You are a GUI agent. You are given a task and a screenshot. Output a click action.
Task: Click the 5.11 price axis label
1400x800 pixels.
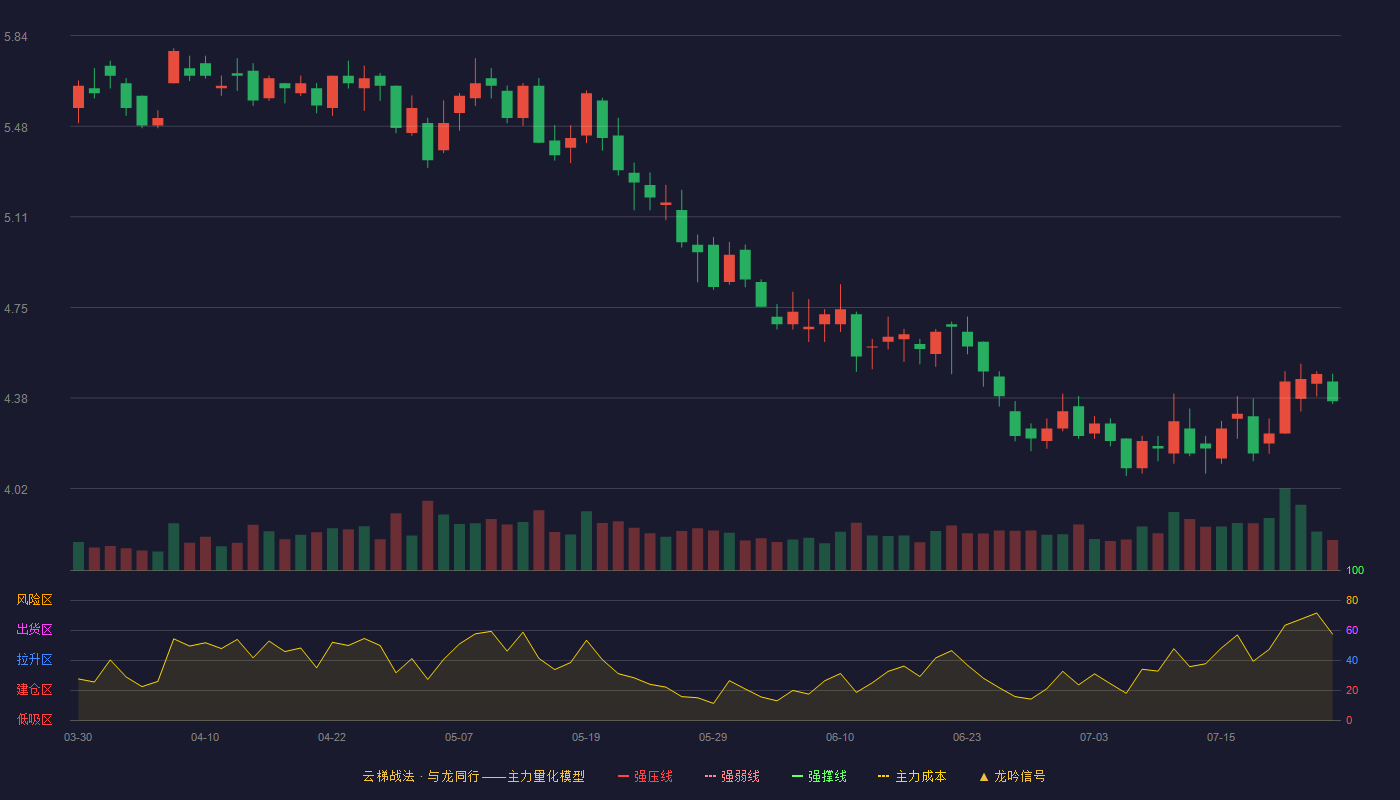16,217
